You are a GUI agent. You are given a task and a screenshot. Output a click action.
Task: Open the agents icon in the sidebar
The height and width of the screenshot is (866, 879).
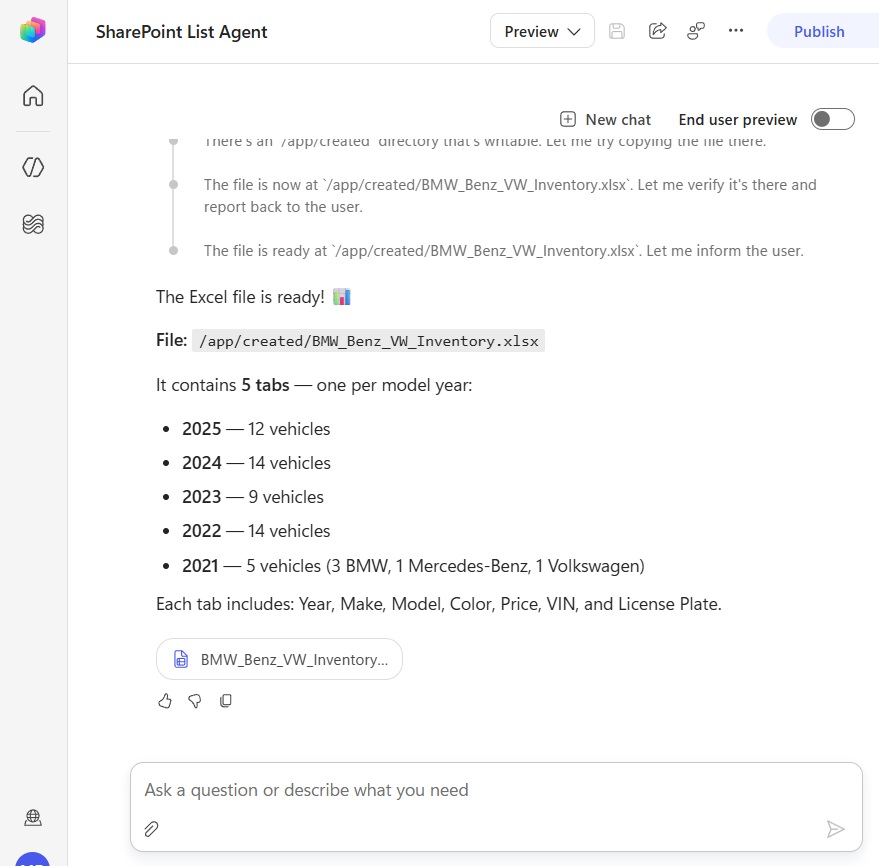33,167
